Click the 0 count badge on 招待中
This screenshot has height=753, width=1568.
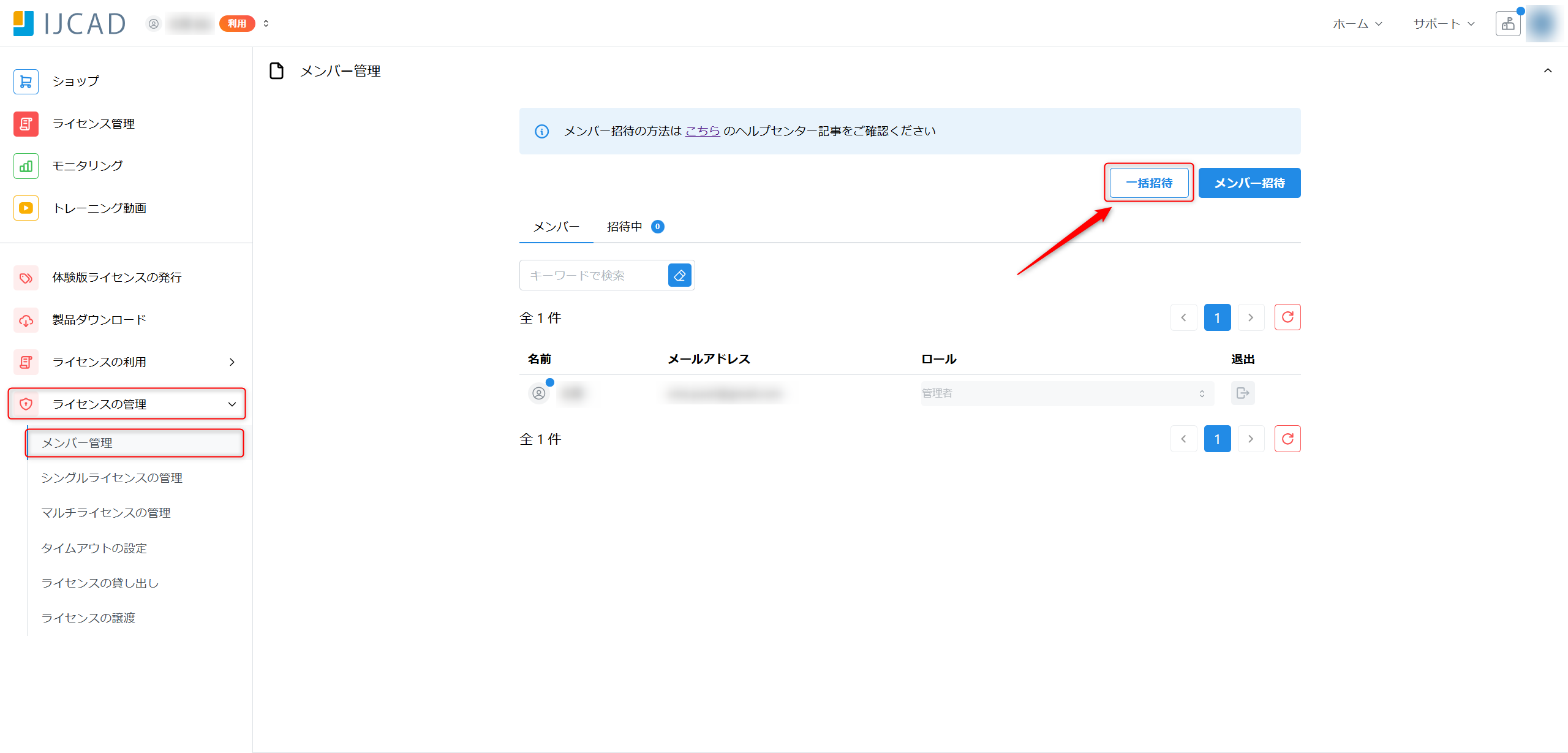coord(658,227)
